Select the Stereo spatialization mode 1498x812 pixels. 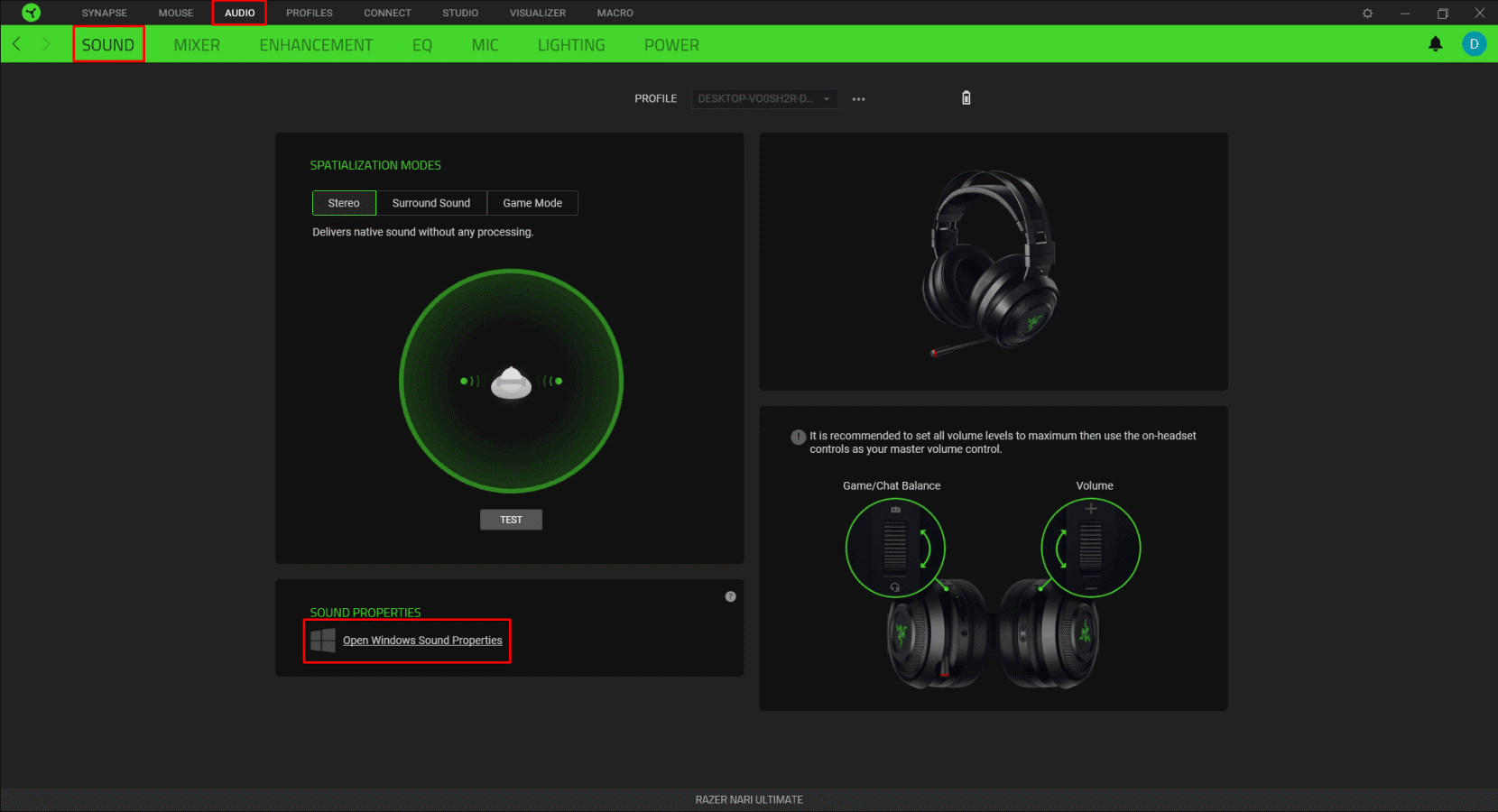coord(344,202)
